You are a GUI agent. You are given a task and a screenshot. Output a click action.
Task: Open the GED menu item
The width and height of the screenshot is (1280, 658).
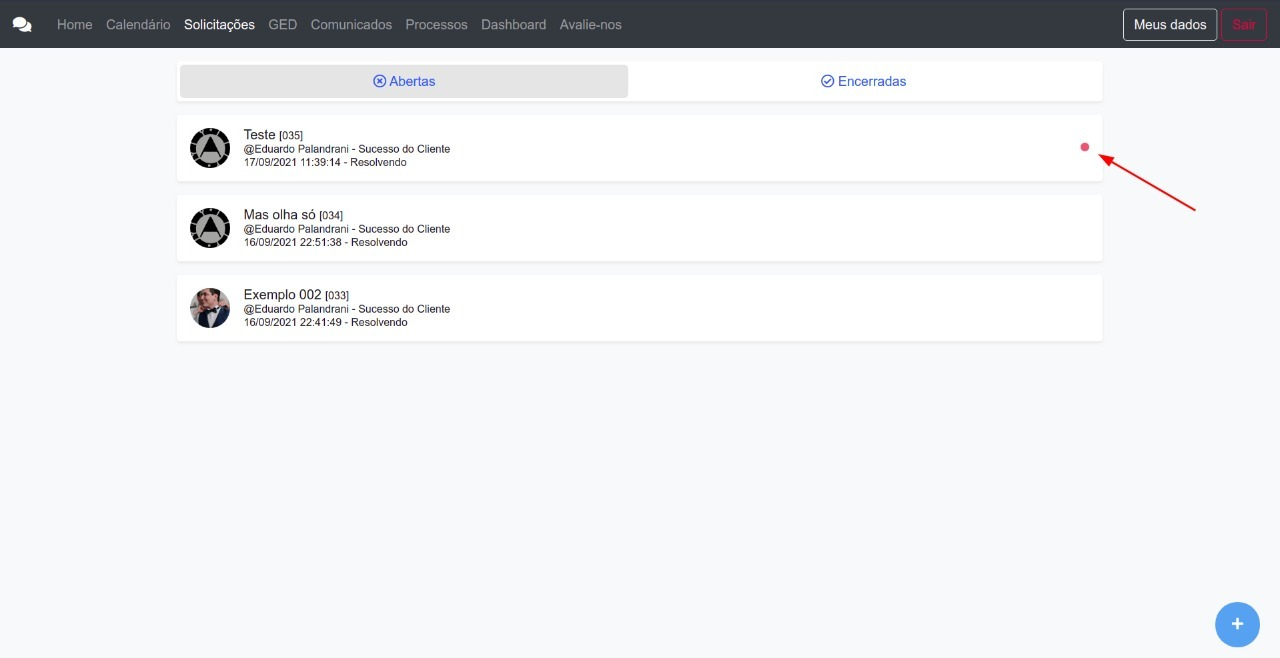282,25
